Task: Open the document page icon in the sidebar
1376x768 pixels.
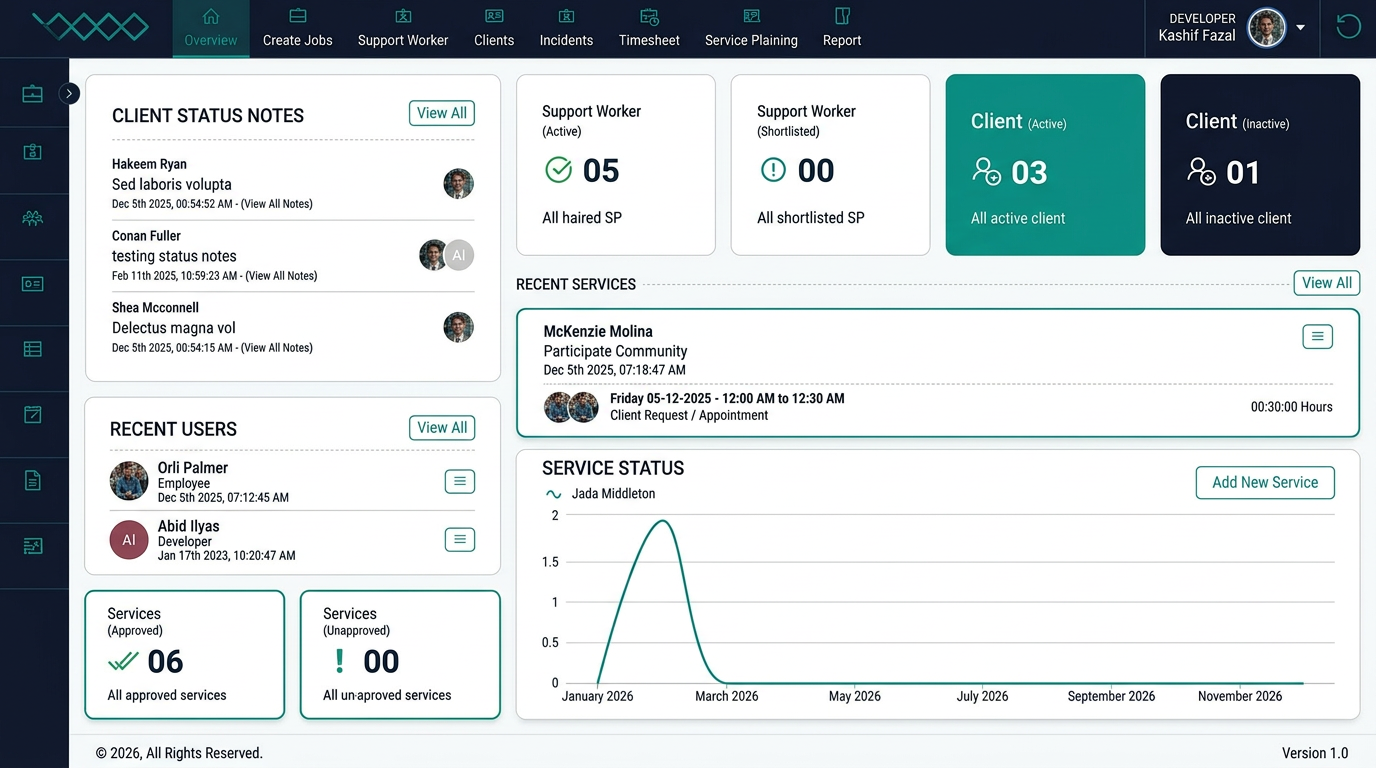Action: (x=33, y=481)
